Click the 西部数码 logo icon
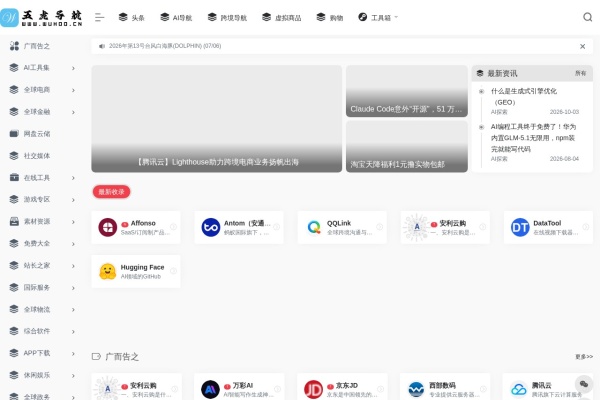 [416, 390]
